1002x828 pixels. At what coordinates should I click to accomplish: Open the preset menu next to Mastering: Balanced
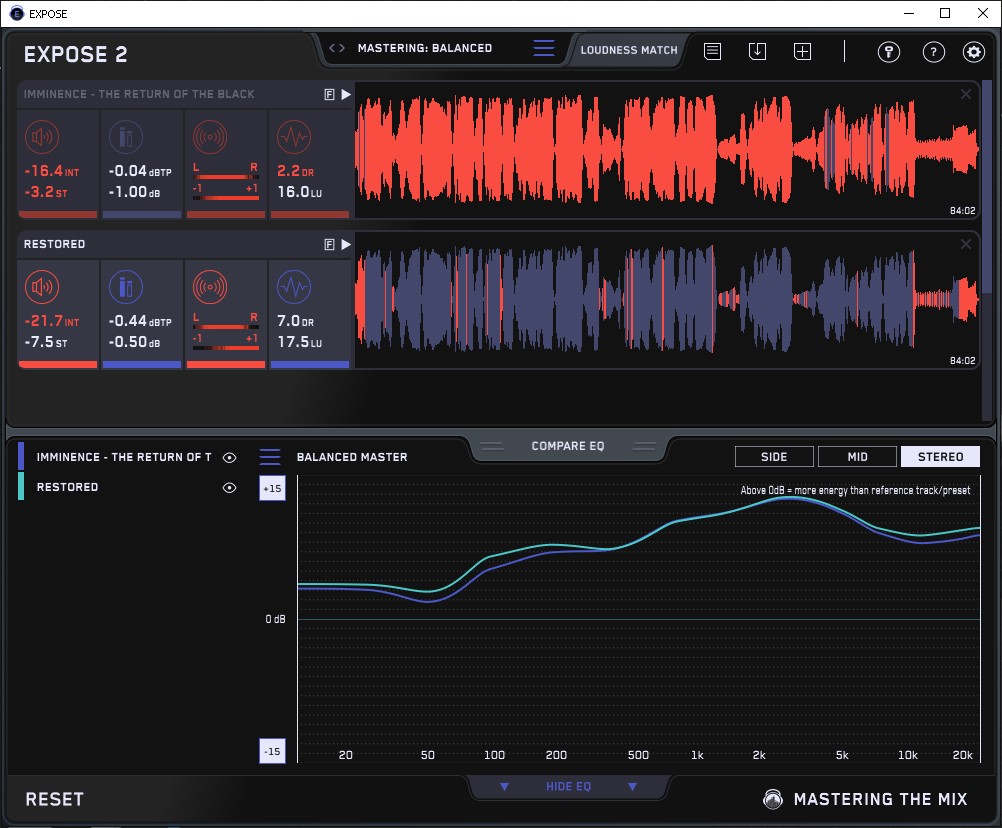click(x=544, y=48)
